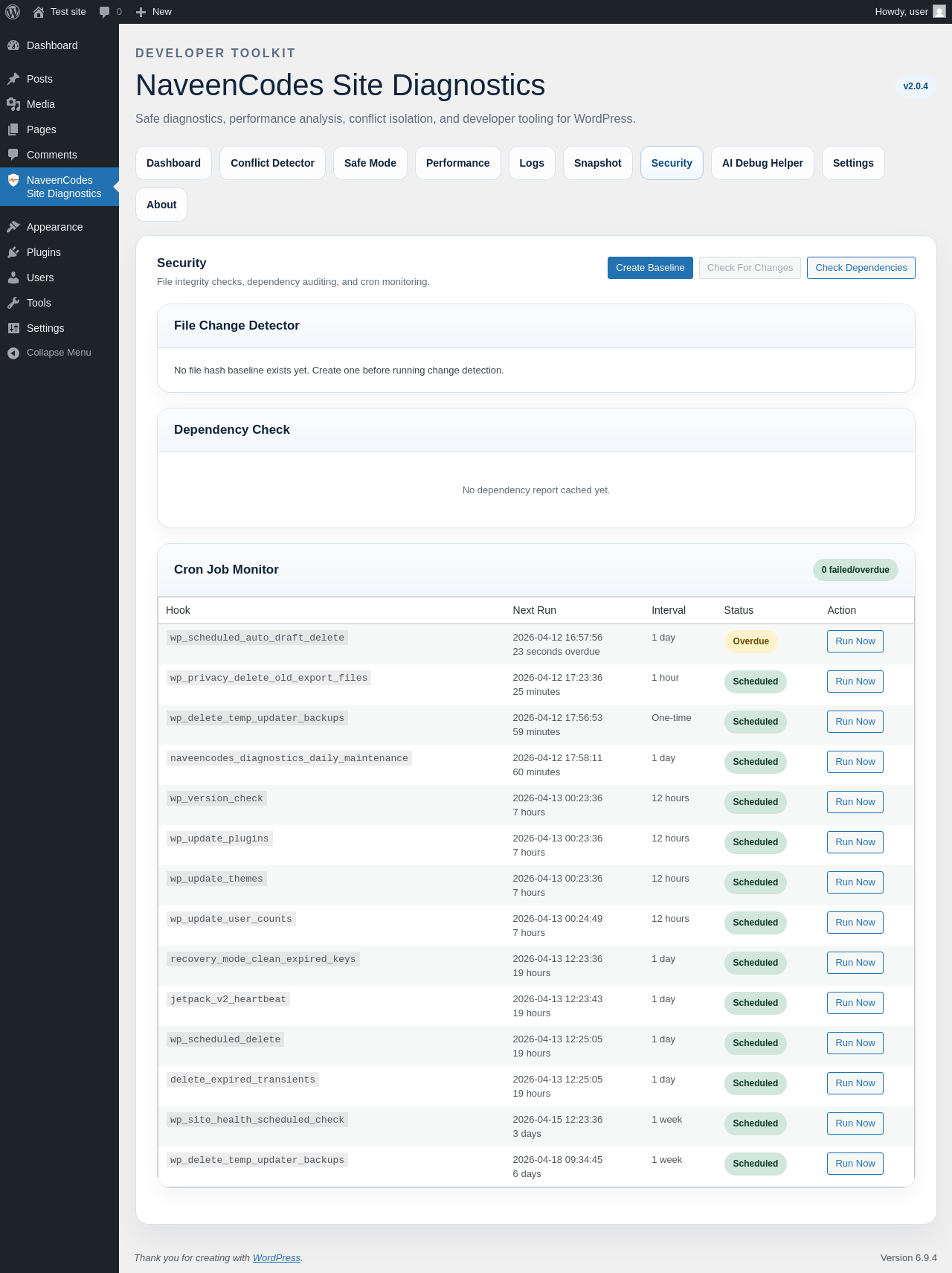Follow the WordPress link in the footer
The image size is (952, 1273).
(x=277, y=1258)
